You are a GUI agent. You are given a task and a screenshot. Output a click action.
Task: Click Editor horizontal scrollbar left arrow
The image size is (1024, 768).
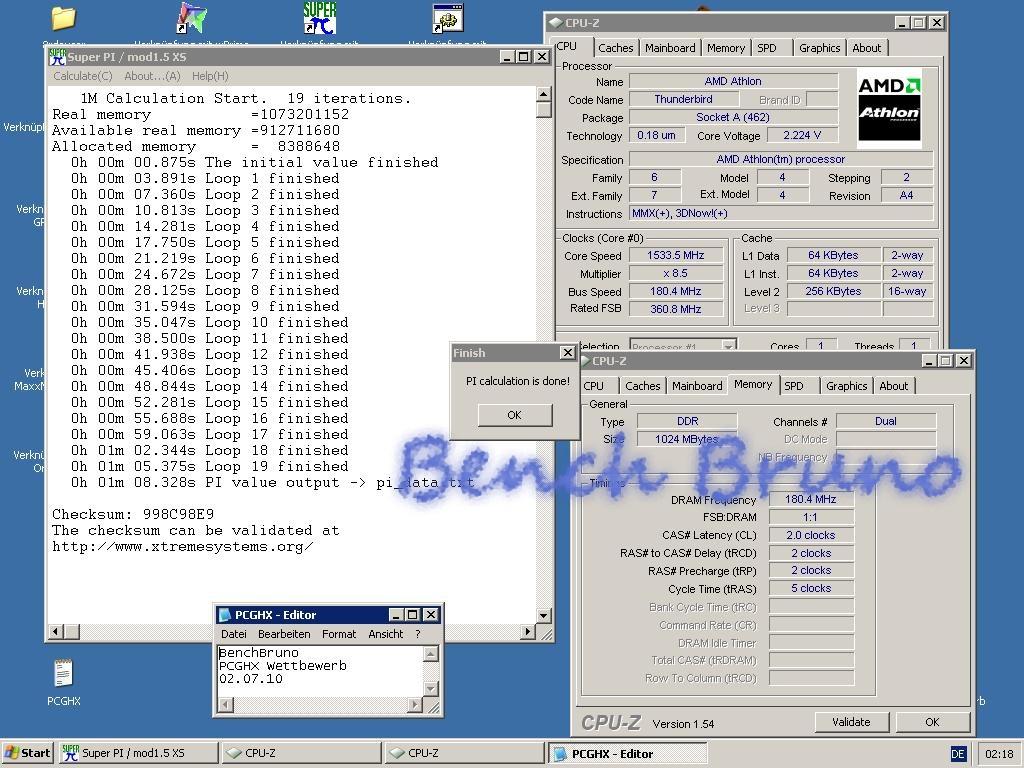click(225, 705)
